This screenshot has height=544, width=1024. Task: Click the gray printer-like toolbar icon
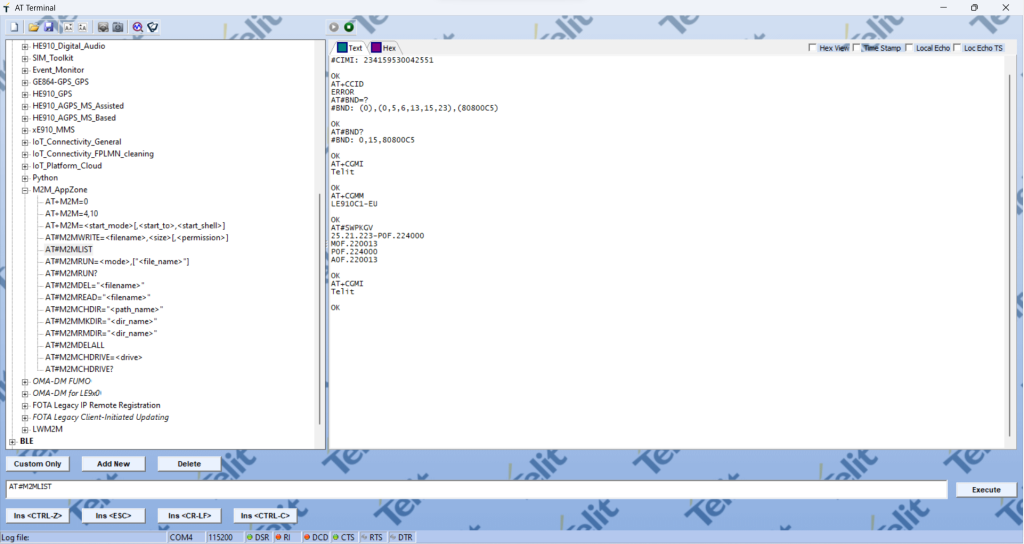point(103,27)
